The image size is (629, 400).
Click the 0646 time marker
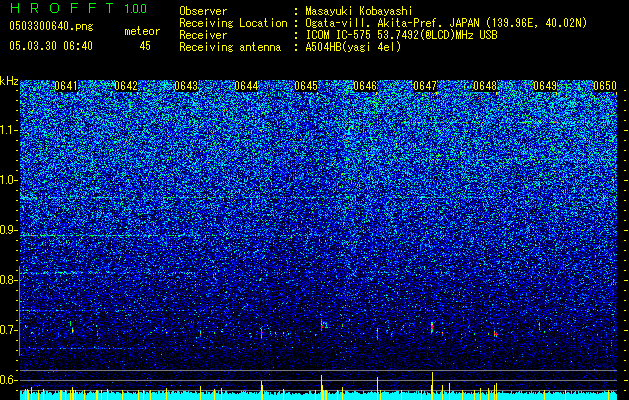click(x=365, y=86)
